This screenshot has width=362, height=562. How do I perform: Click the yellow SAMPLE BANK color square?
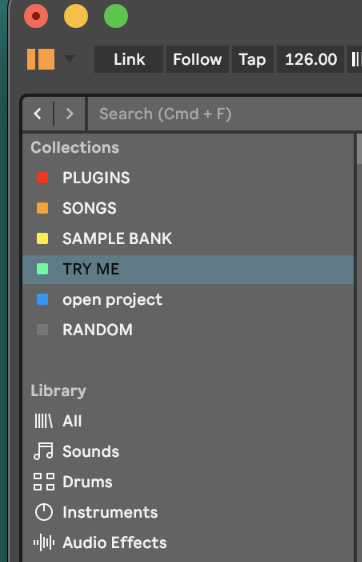tap(43, 239)
